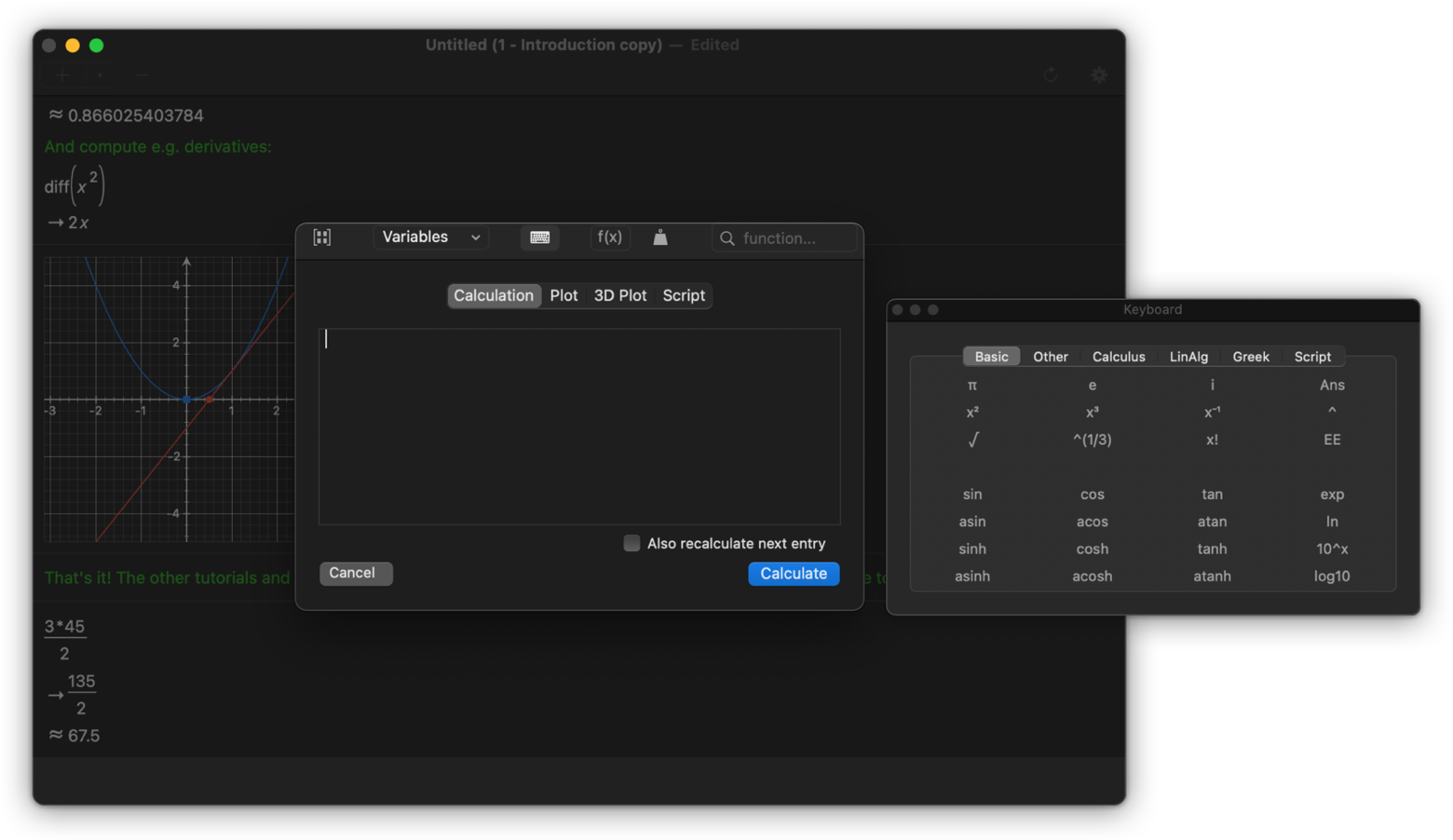Image resolution: width=1453 pixels, height=840 pixels.
Task: Insert the sinh function
Action: [972, 549]
